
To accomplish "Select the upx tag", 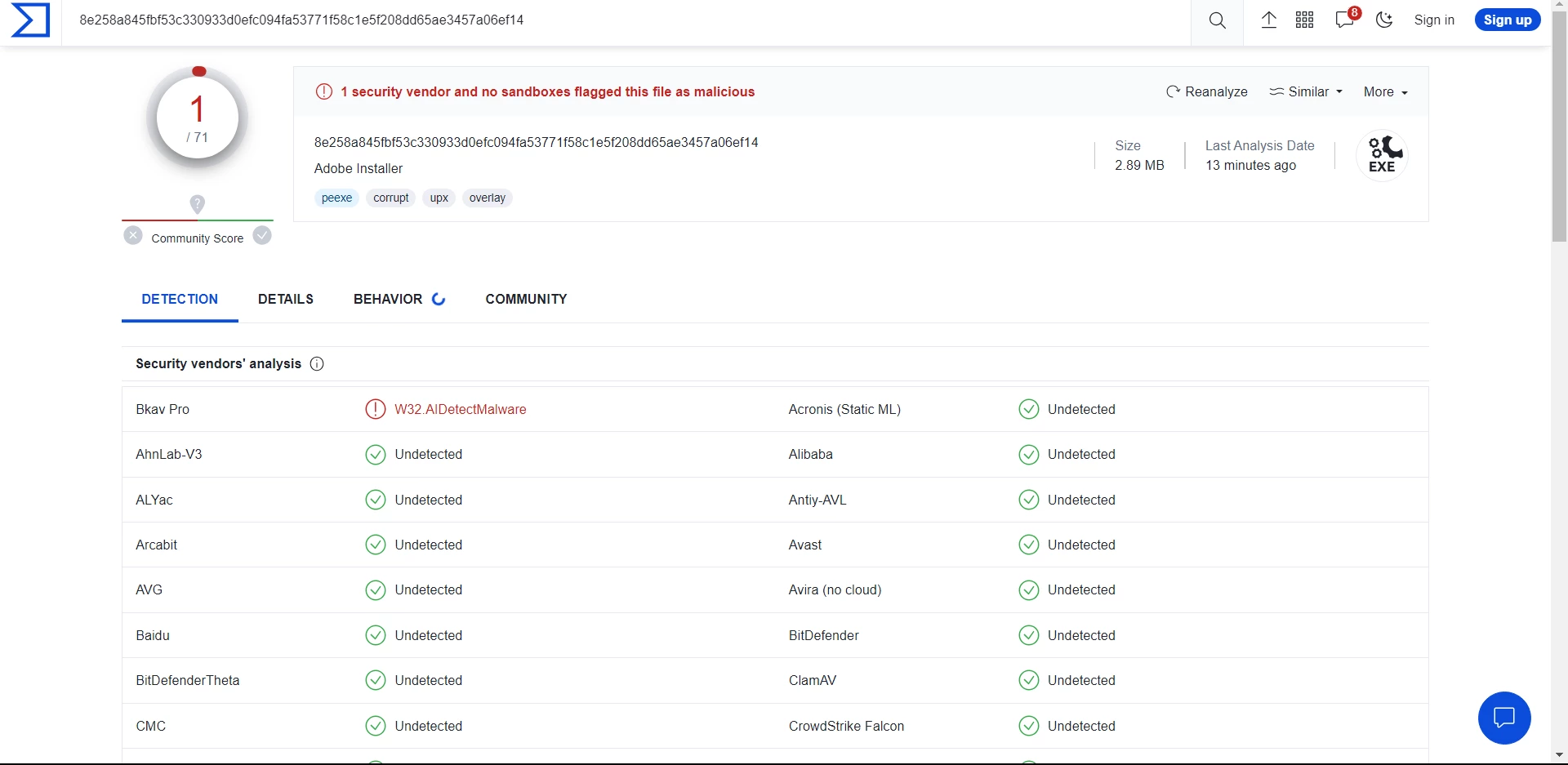I will click(439, 198).
